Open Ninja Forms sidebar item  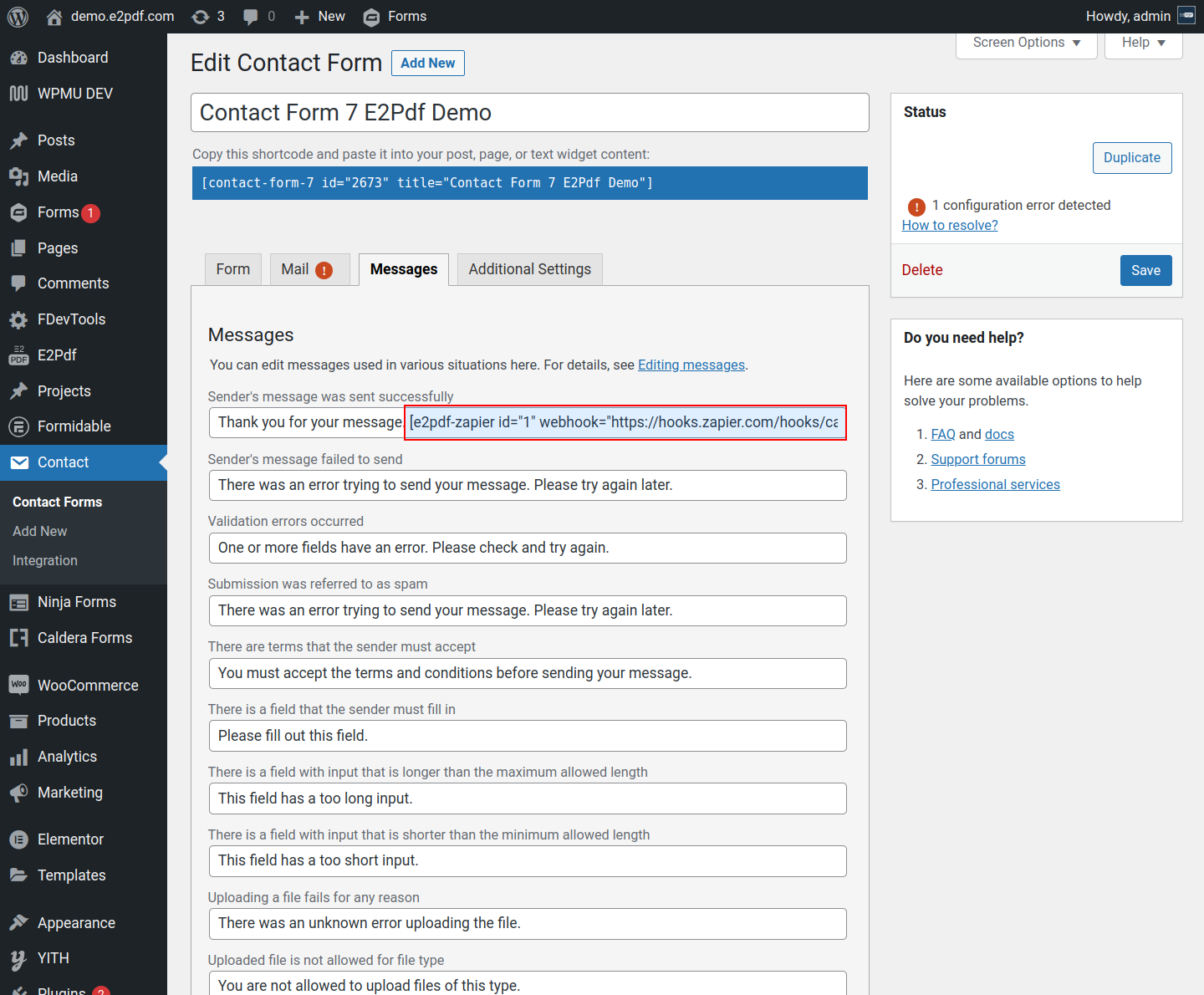76,602
